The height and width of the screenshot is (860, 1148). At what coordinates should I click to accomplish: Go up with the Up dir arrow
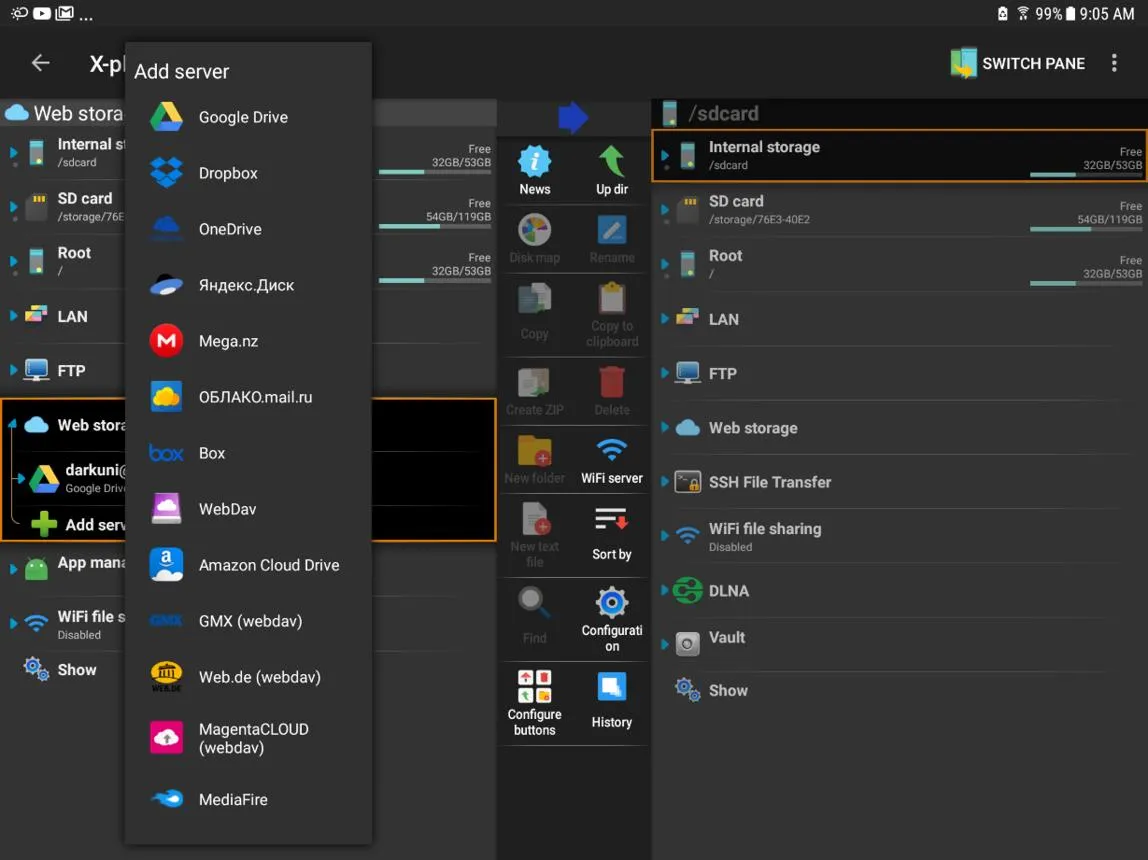pos(611,171)
